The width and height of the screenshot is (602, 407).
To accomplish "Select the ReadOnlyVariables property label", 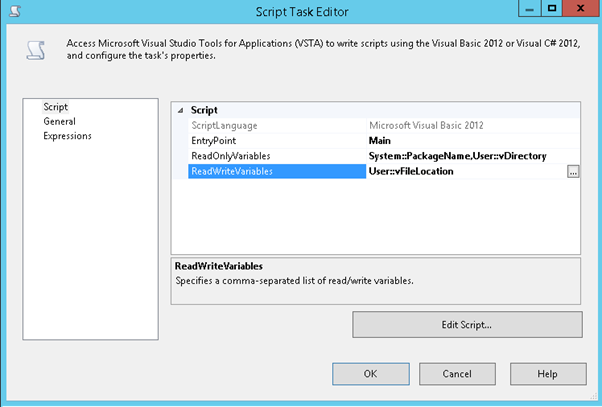I will pos(230,156).
